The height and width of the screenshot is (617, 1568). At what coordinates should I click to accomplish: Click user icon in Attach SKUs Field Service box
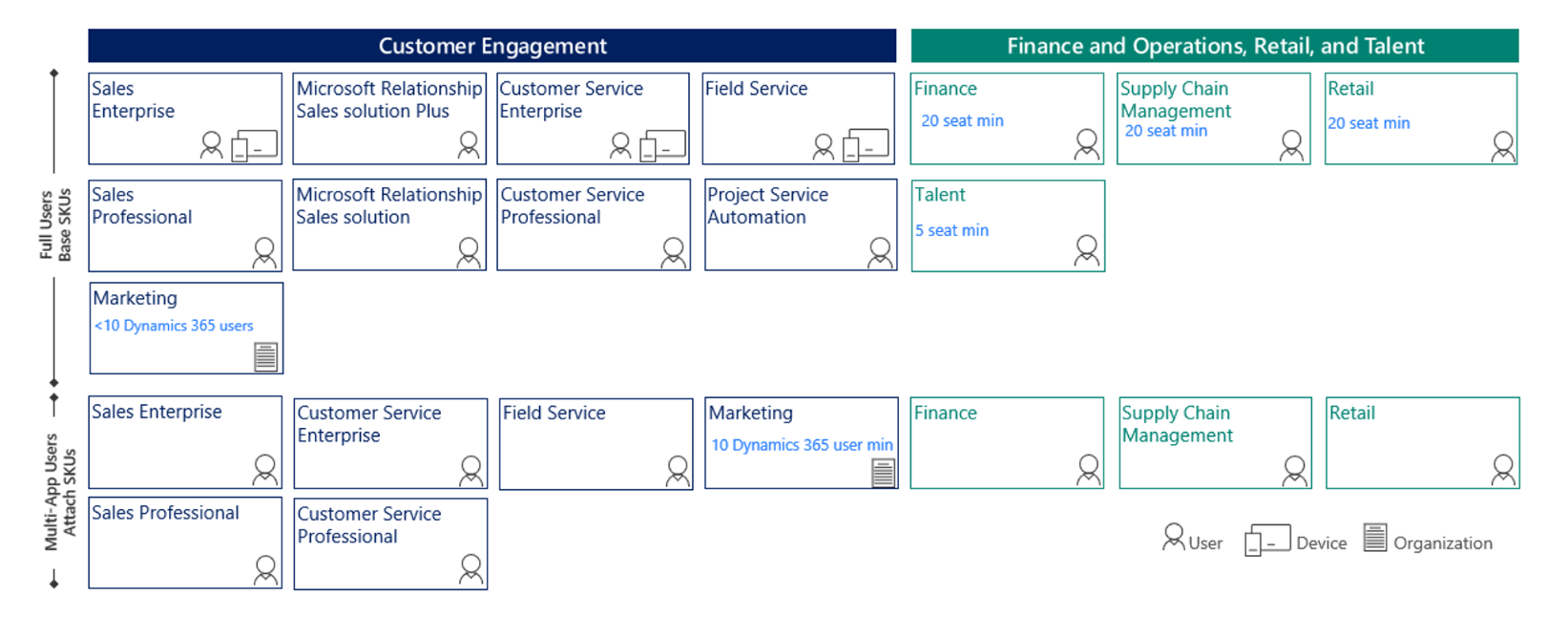[x=678, y=471]
